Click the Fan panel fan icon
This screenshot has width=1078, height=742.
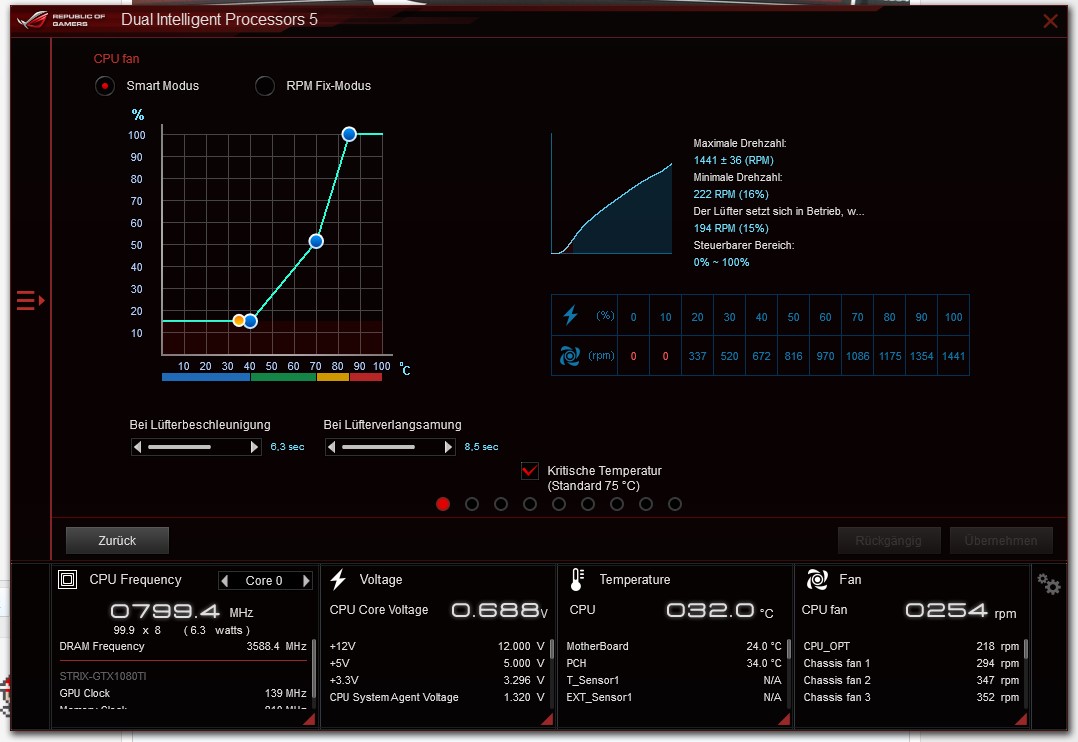tap(817, 580)
